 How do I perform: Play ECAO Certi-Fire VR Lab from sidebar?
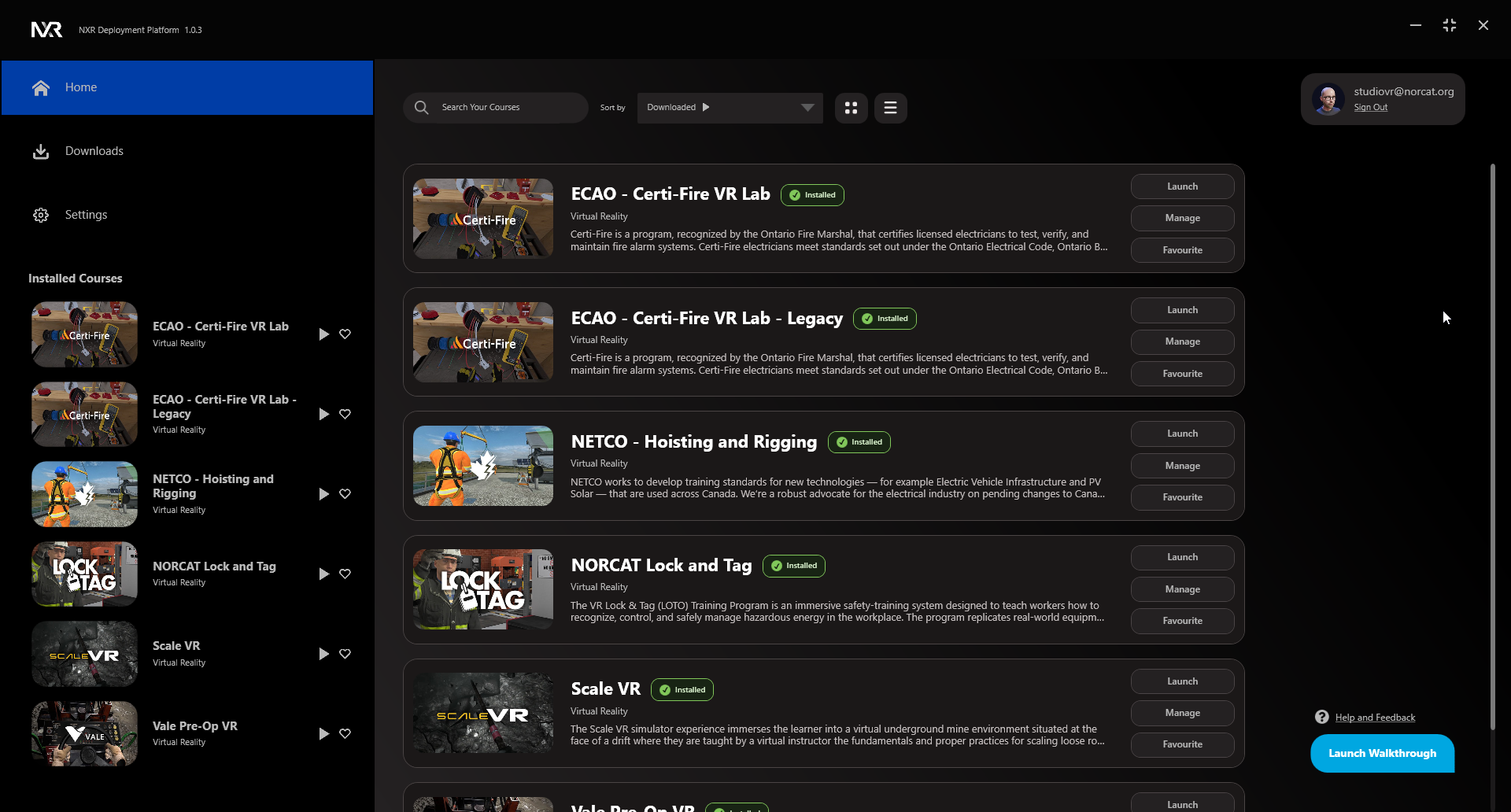click(323, 334)
